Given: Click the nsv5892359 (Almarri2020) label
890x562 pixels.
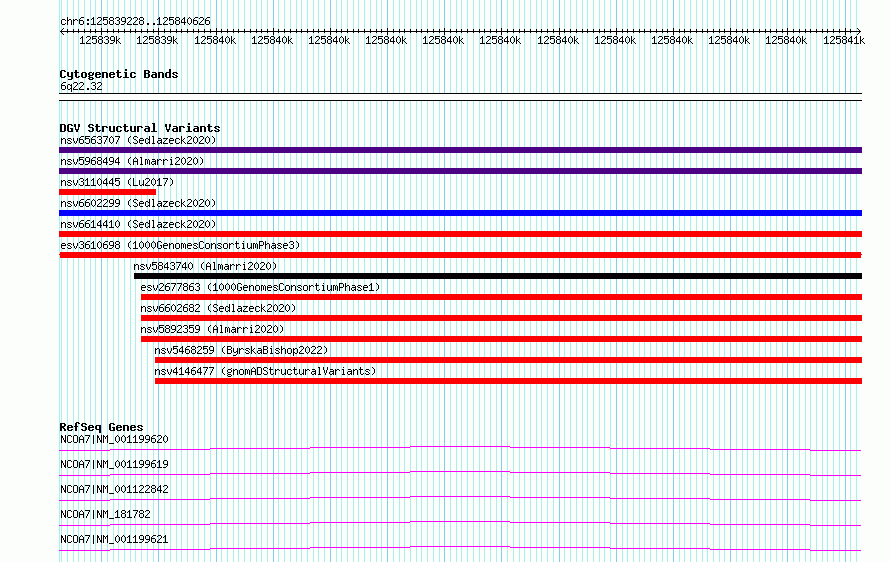Looking at the screenshot, I should click(x=212, y=329).
